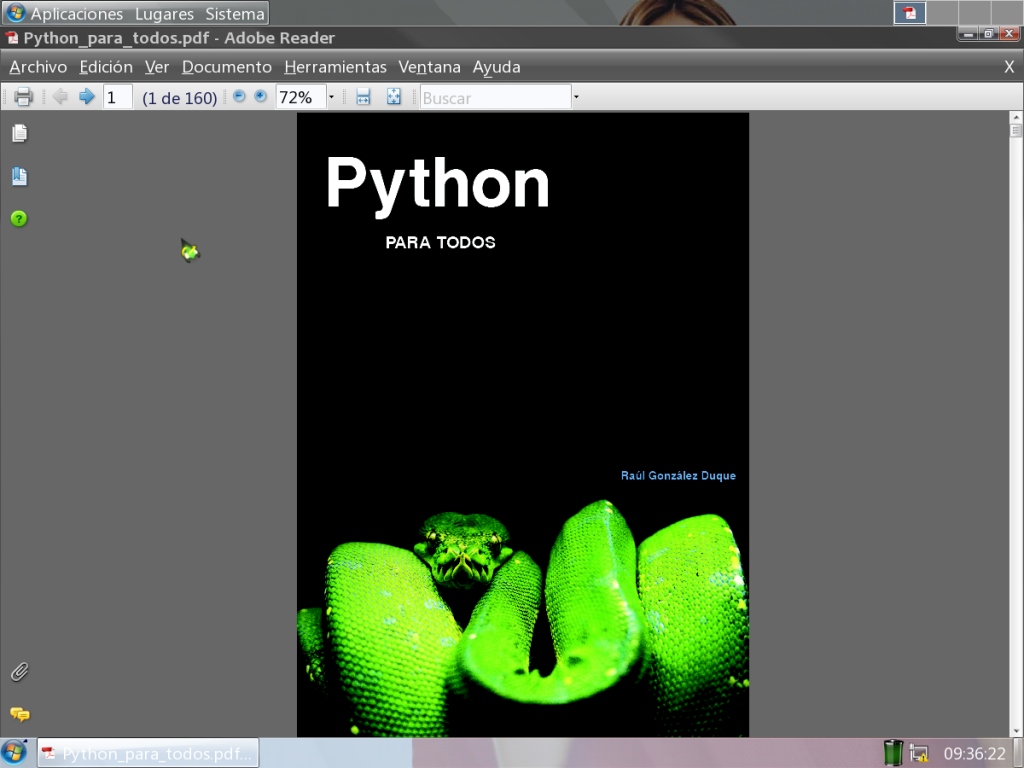Zoom out with the minus button
The height and width of the screenshot is (768, 1024).
(x=239, y=97)
